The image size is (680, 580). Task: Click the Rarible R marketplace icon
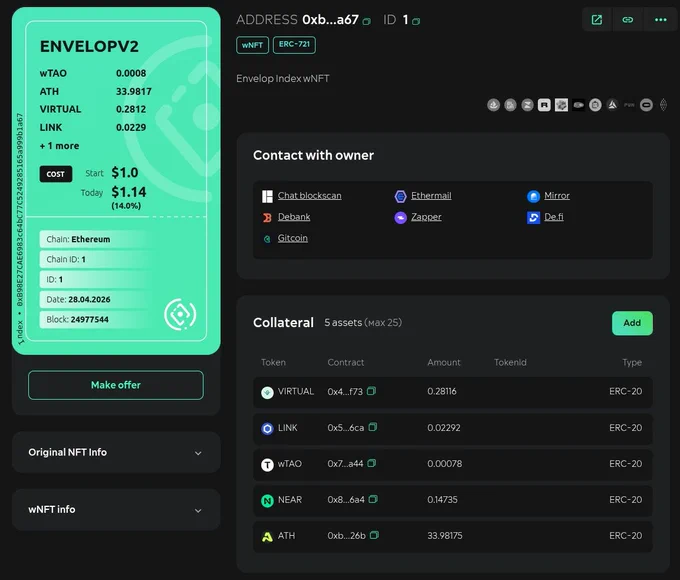pyautogui.click(x=544, y=105)
